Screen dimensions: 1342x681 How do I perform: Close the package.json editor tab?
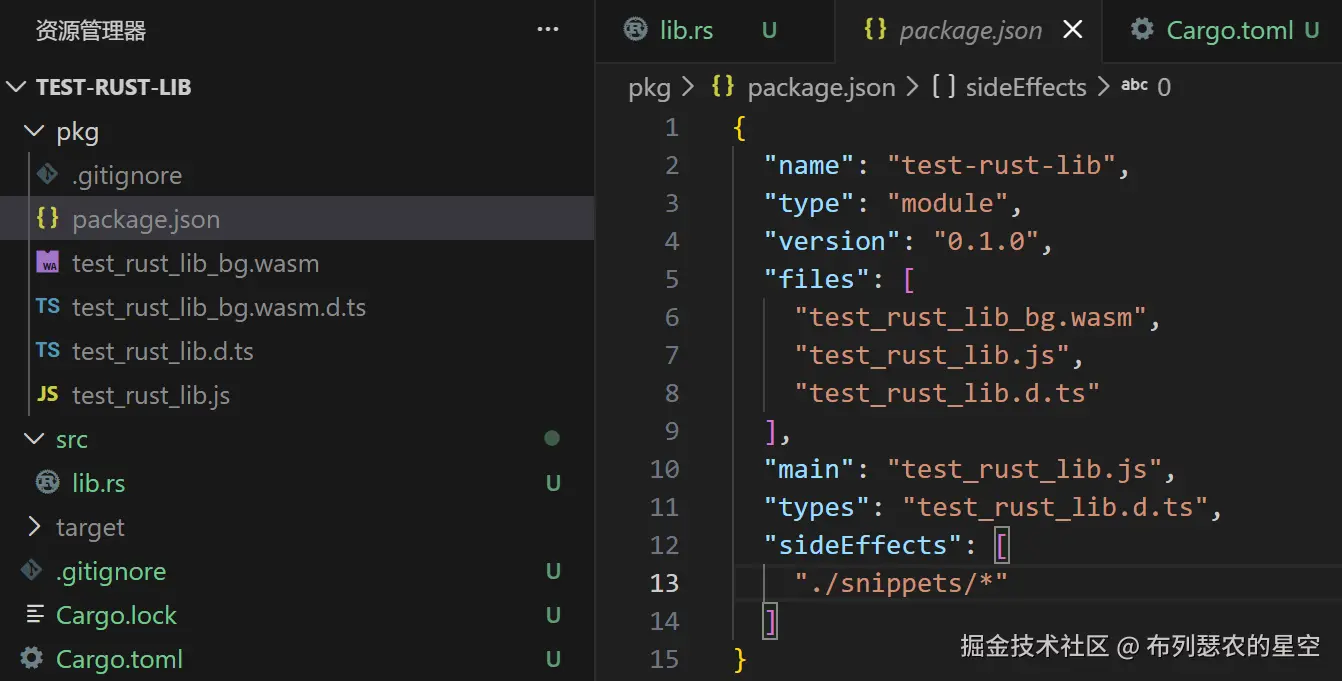click(1072, 30)
